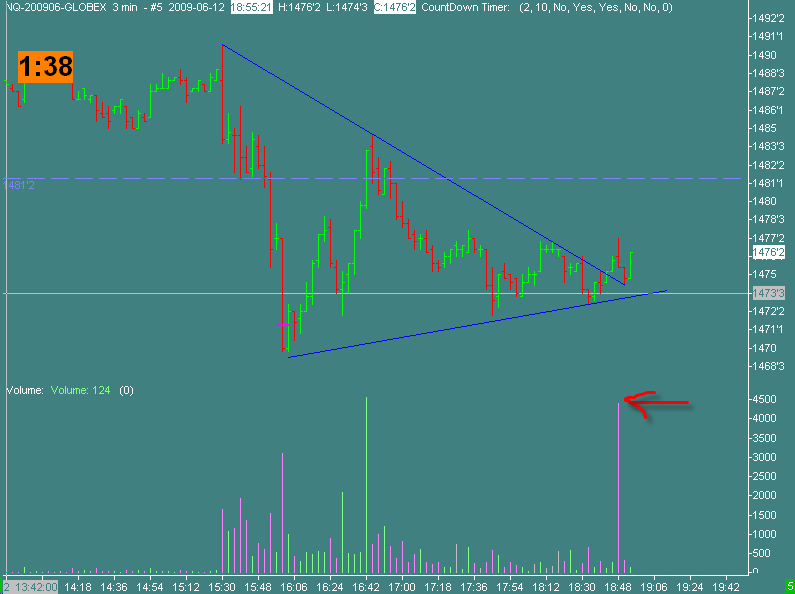Click the 1470 price axis label

pos(764,348)
